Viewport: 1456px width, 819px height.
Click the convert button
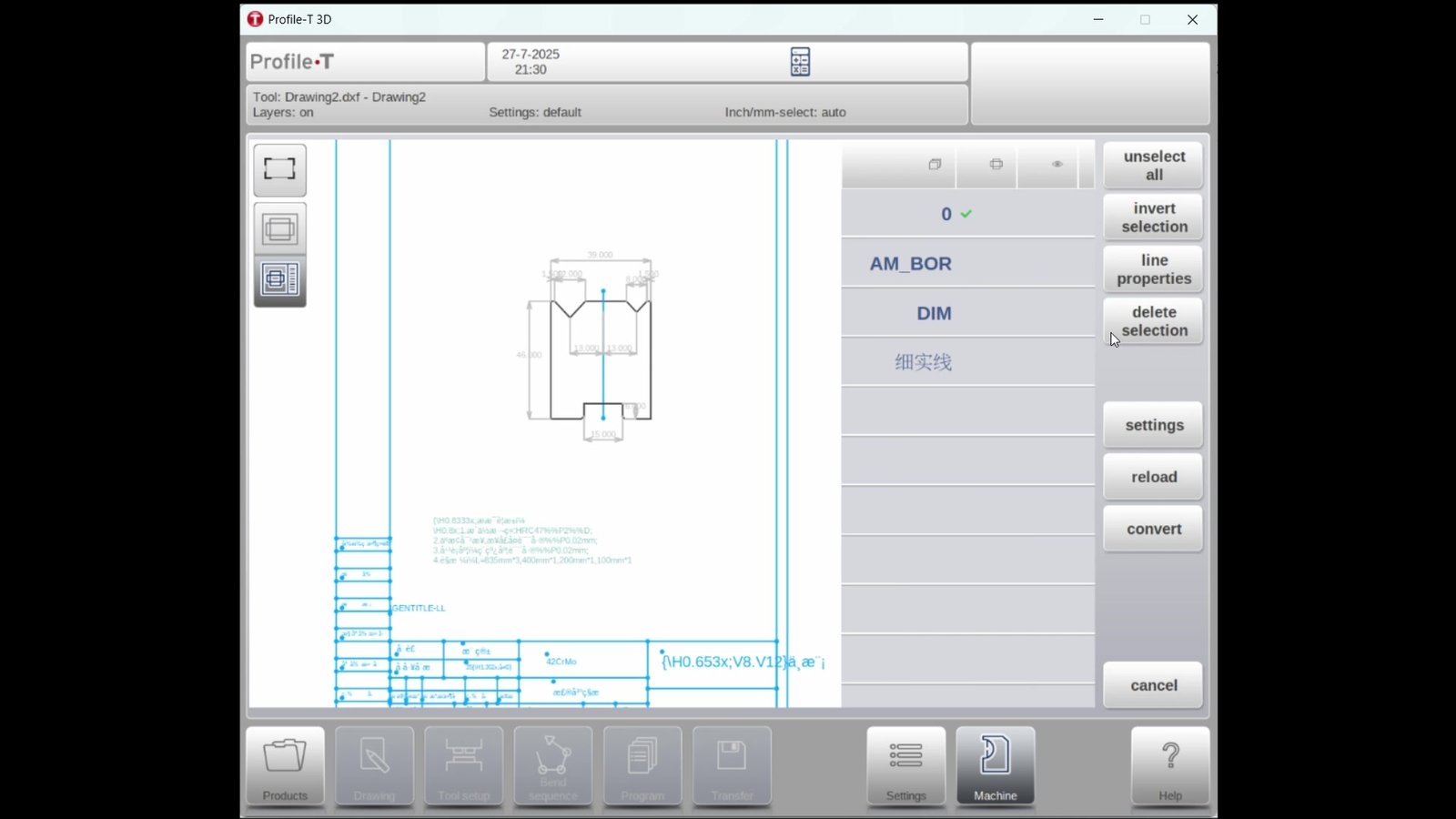pyautogui.click(x=1153, y=529)
